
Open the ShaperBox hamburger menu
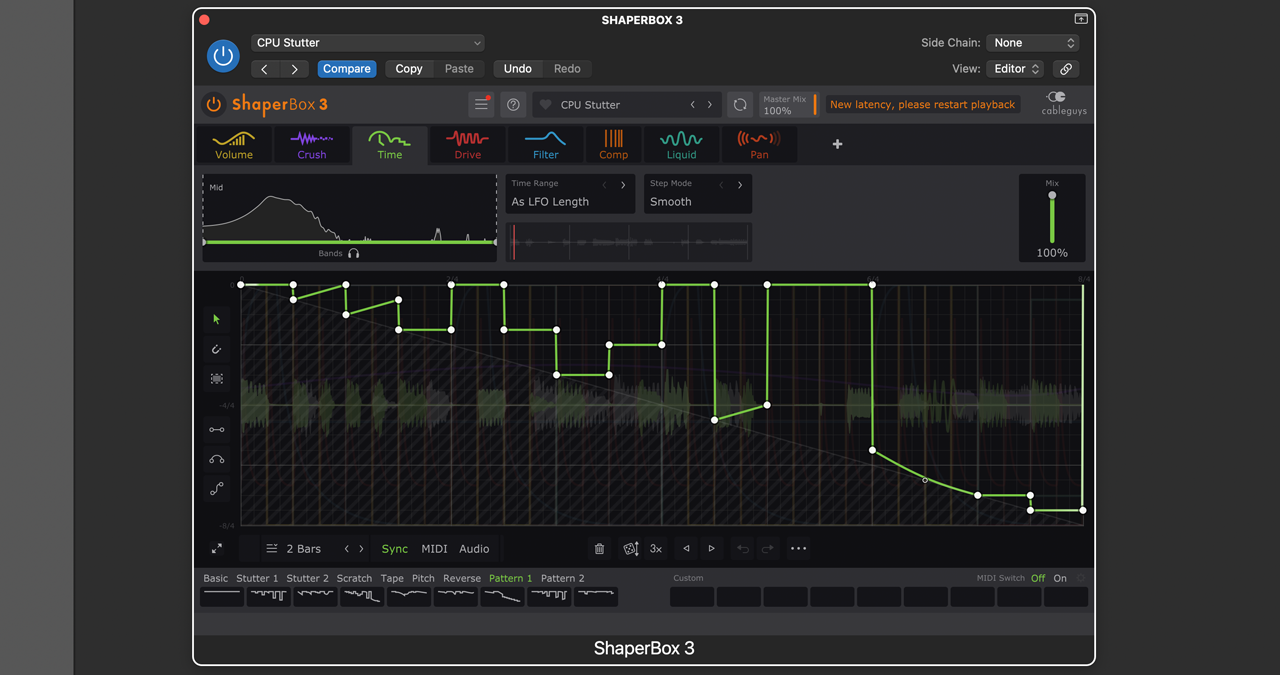click(481, 104)
